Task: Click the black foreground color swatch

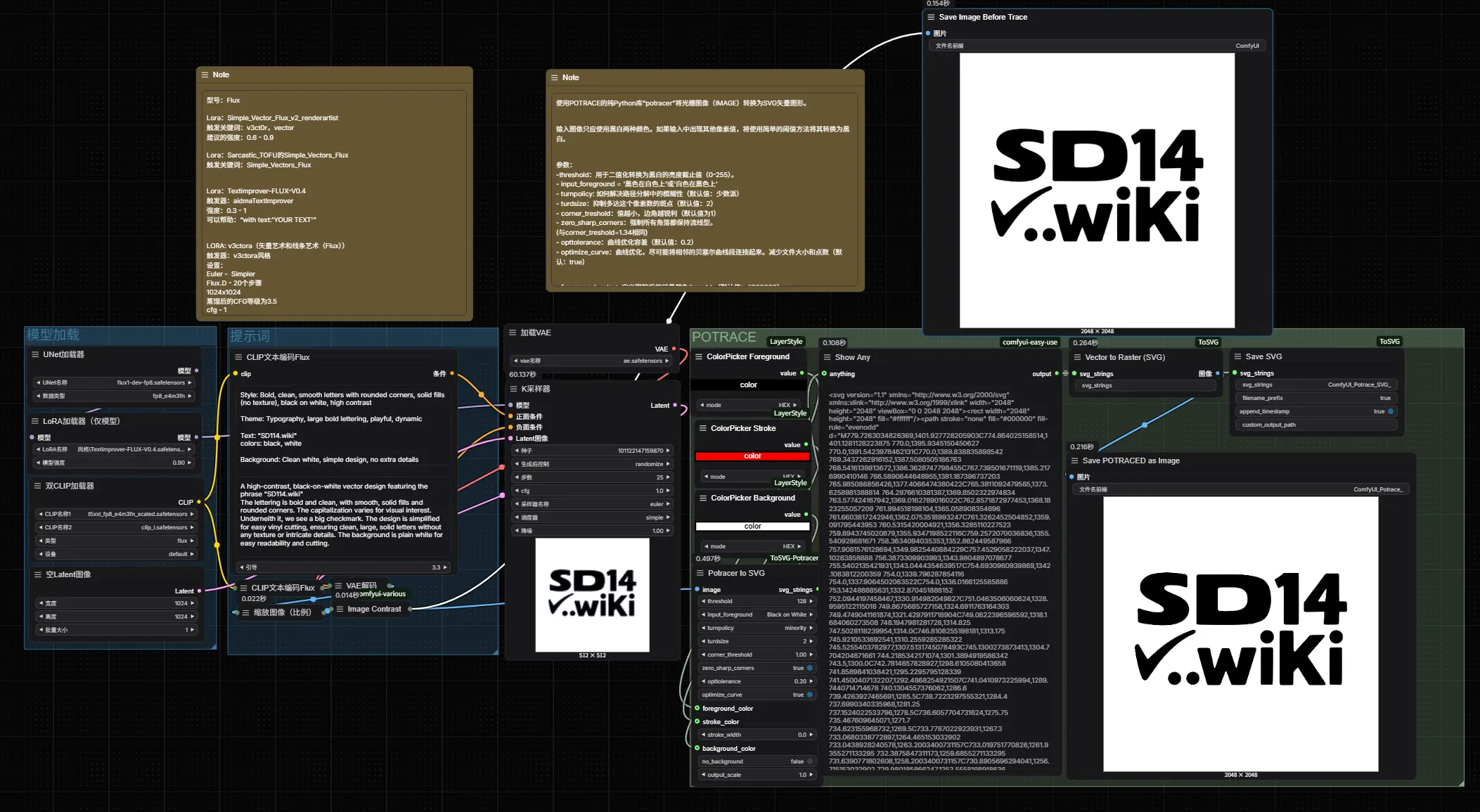Action: 749,385
